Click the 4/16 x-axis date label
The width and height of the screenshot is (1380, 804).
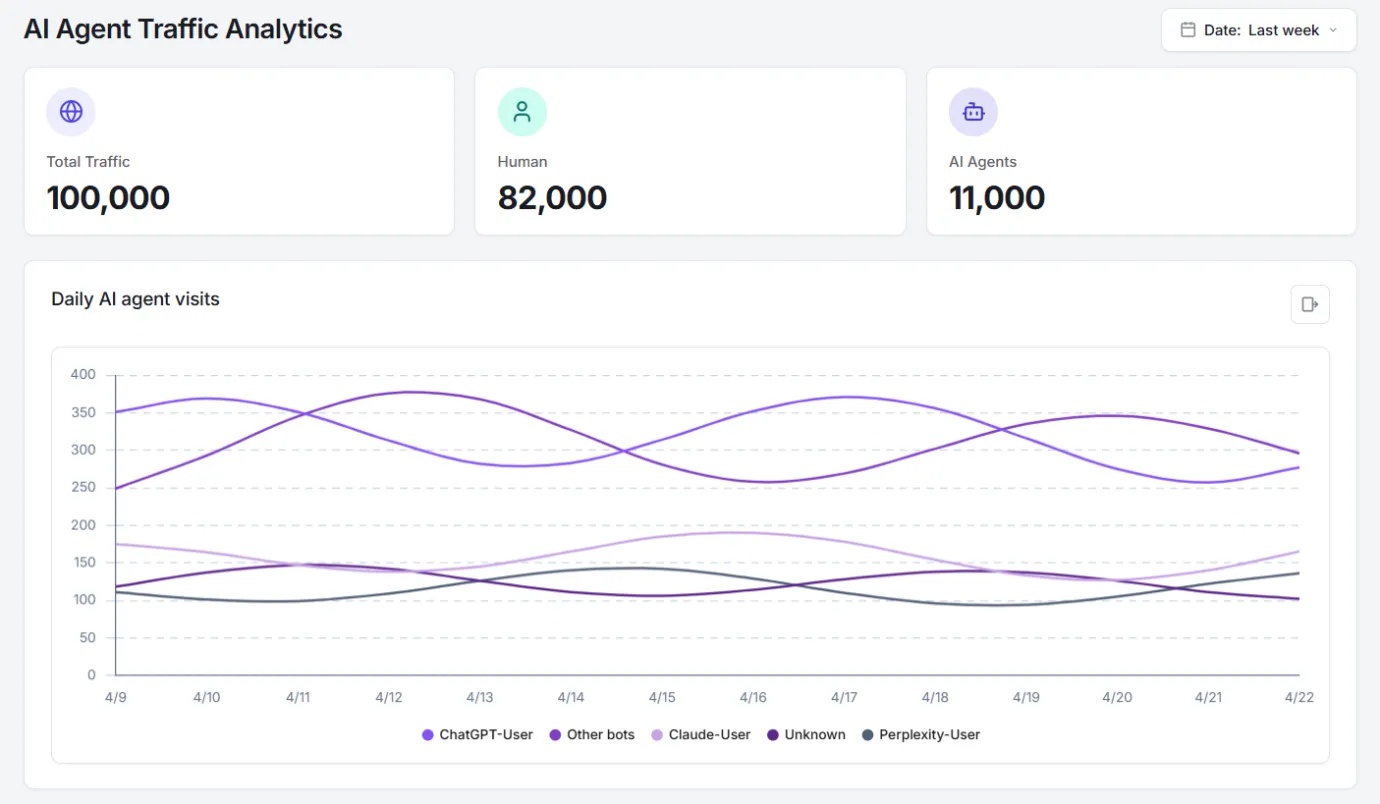click(x=753, y=697)
